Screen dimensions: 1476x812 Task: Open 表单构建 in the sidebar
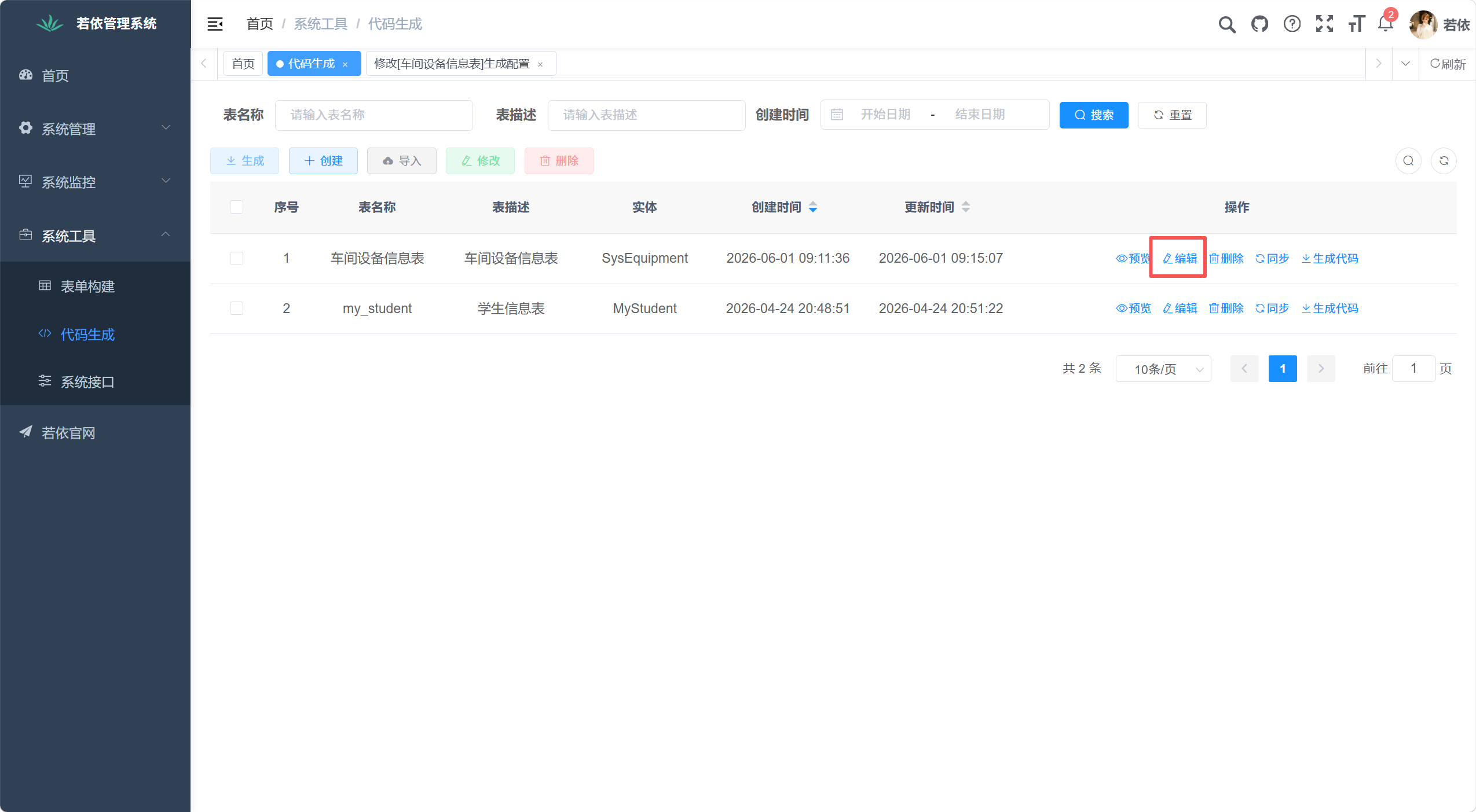coord(95,286)
